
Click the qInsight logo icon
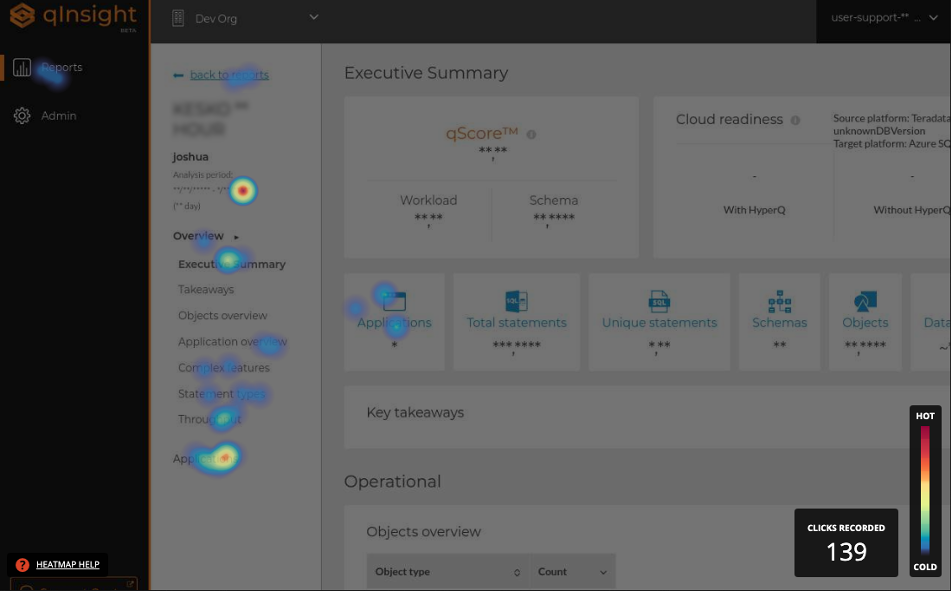tap(20, 16)
